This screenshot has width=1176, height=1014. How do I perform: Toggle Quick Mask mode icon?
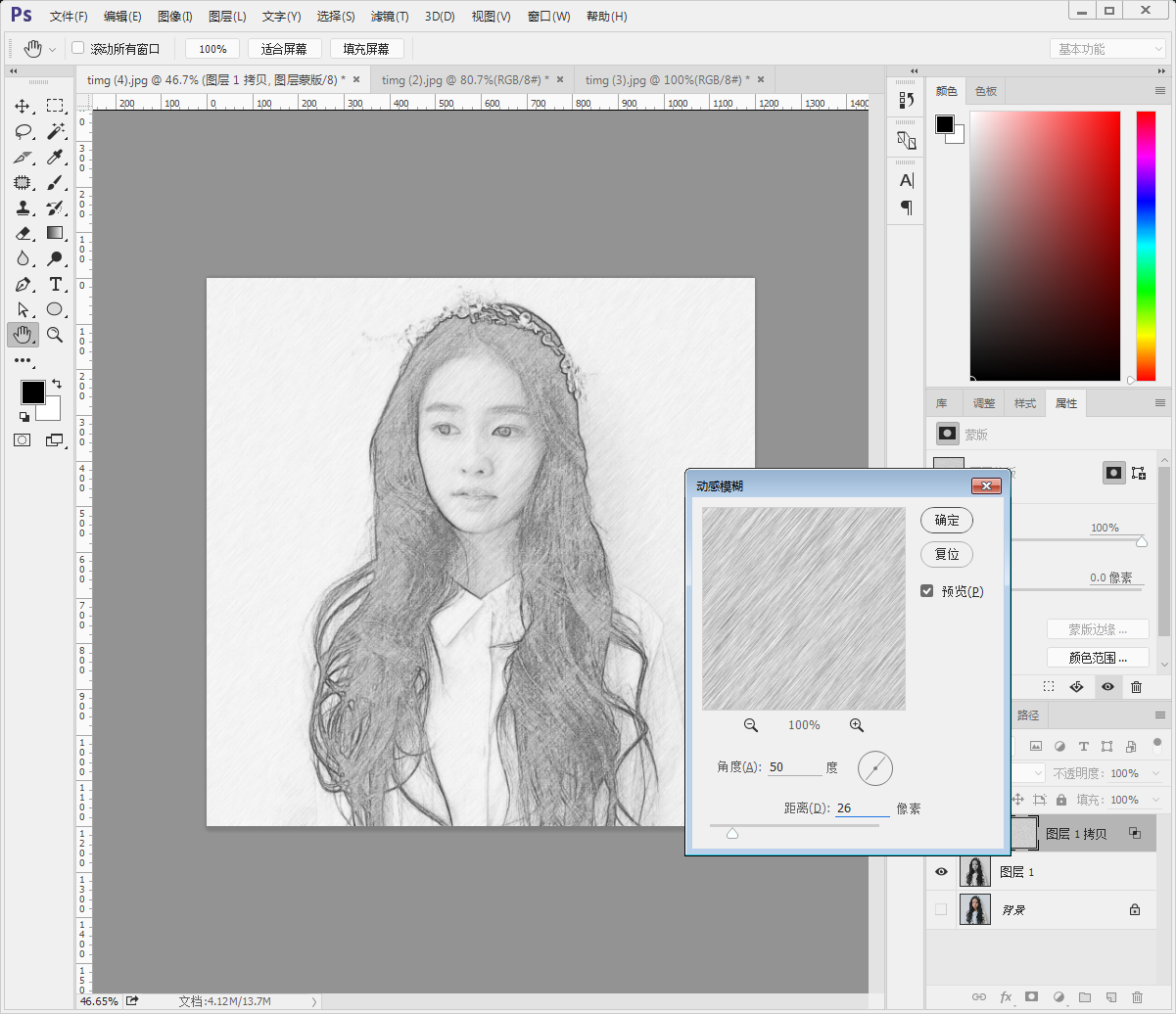pyautogui.click(x=23, y=440)
